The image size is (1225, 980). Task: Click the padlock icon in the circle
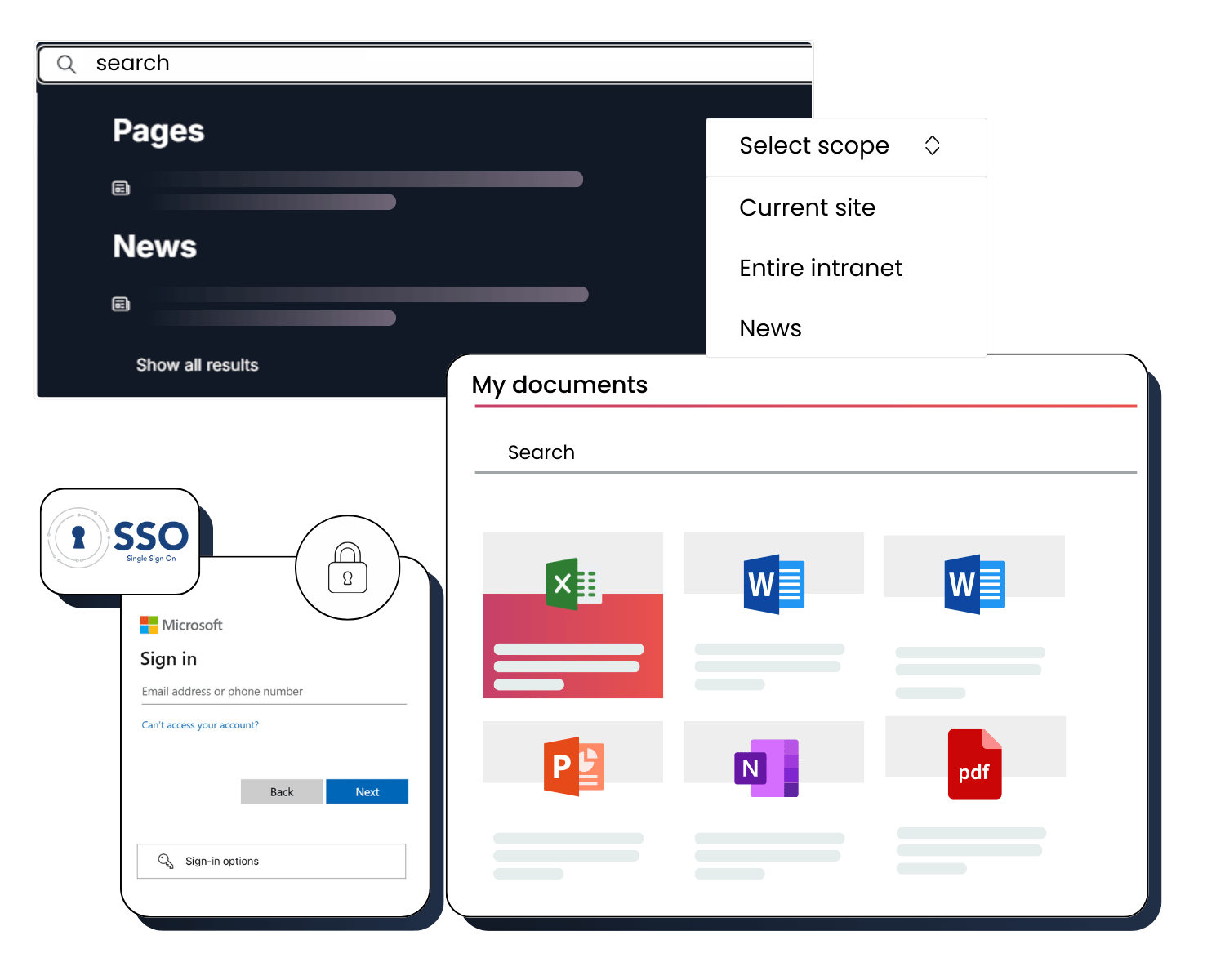(x=348, y=568)
